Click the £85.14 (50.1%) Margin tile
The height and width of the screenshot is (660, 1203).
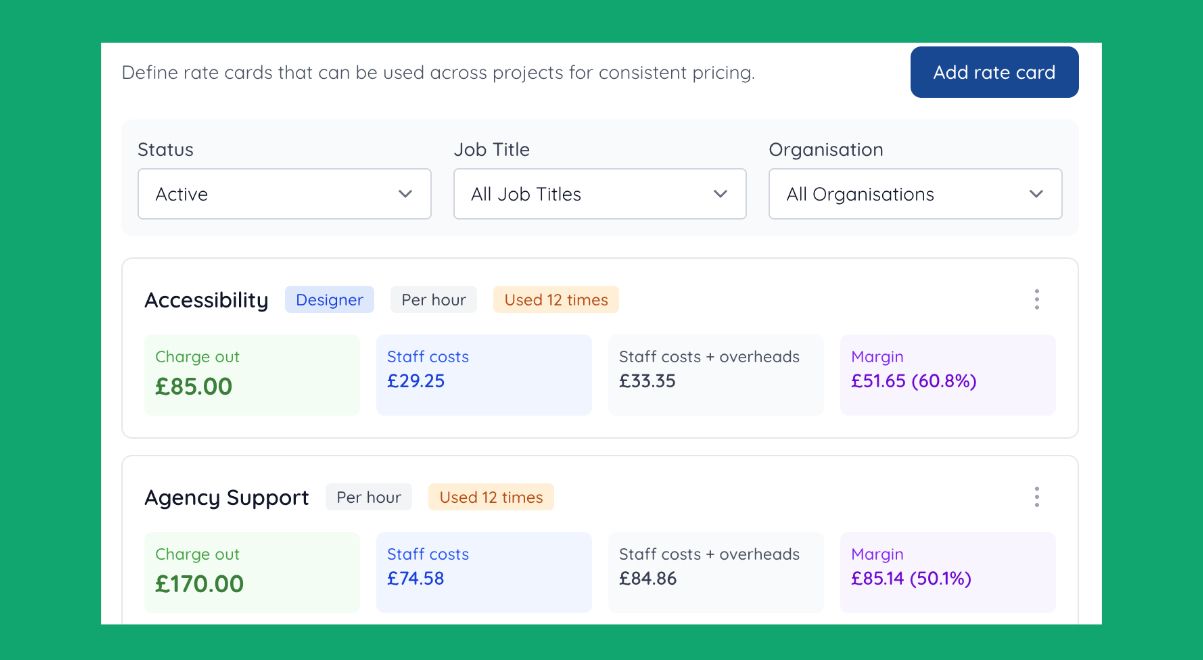(x=947, y=572)
